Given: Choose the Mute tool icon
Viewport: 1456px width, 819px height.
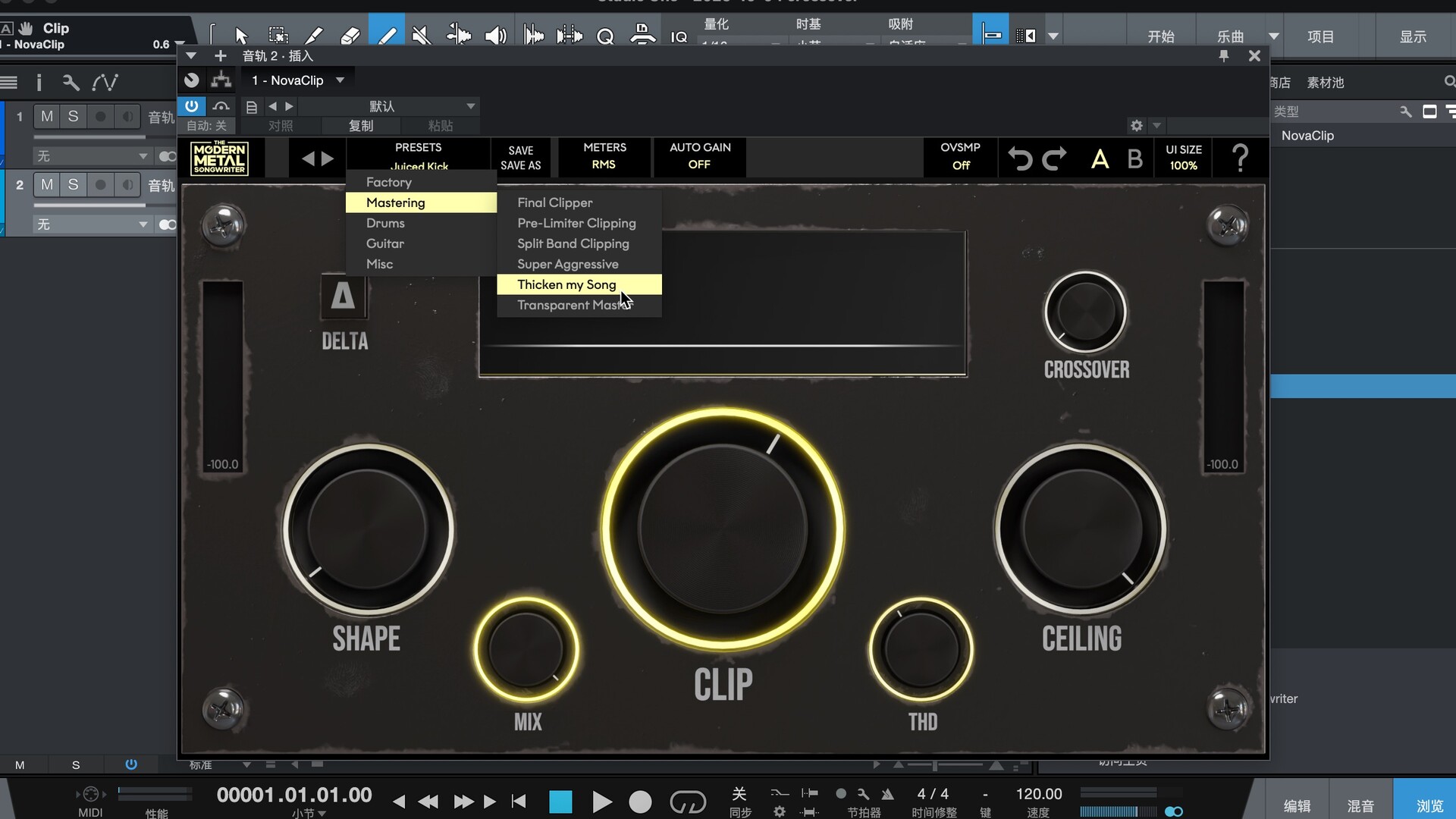Looking at the screenshot, I should (422, 36).
